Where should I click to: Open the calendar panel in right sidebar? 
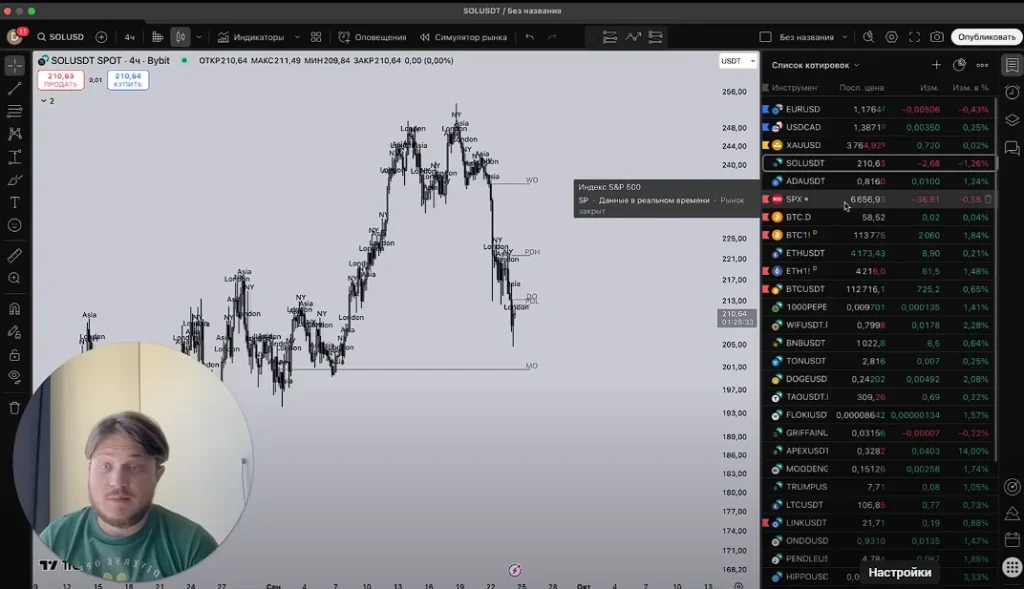click(1012, 539)
